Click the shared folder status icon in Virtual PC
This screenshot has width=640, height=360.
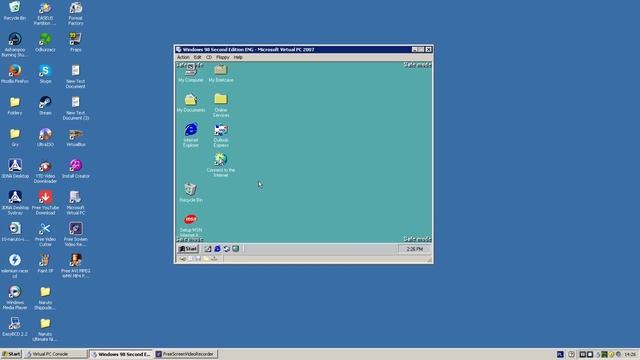(x=207, y=259)
